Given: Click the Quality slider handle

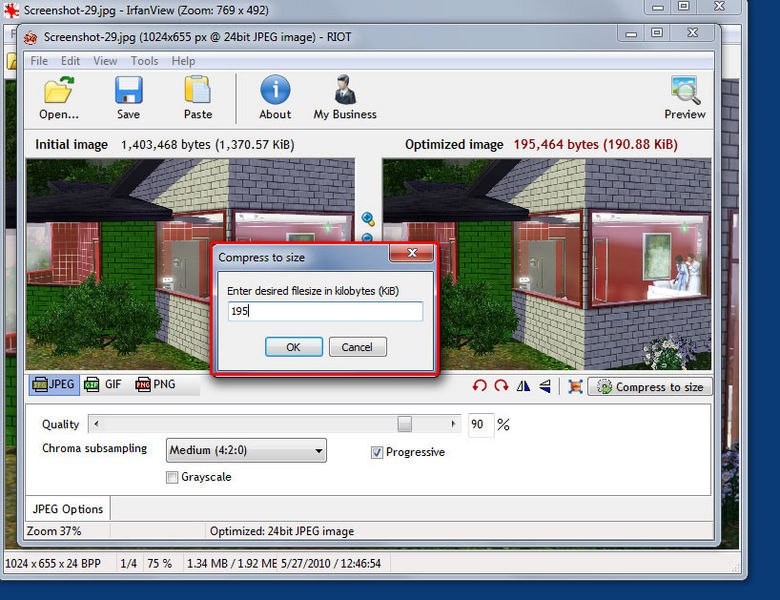Looking at the screenshot, I should point(405,424).
